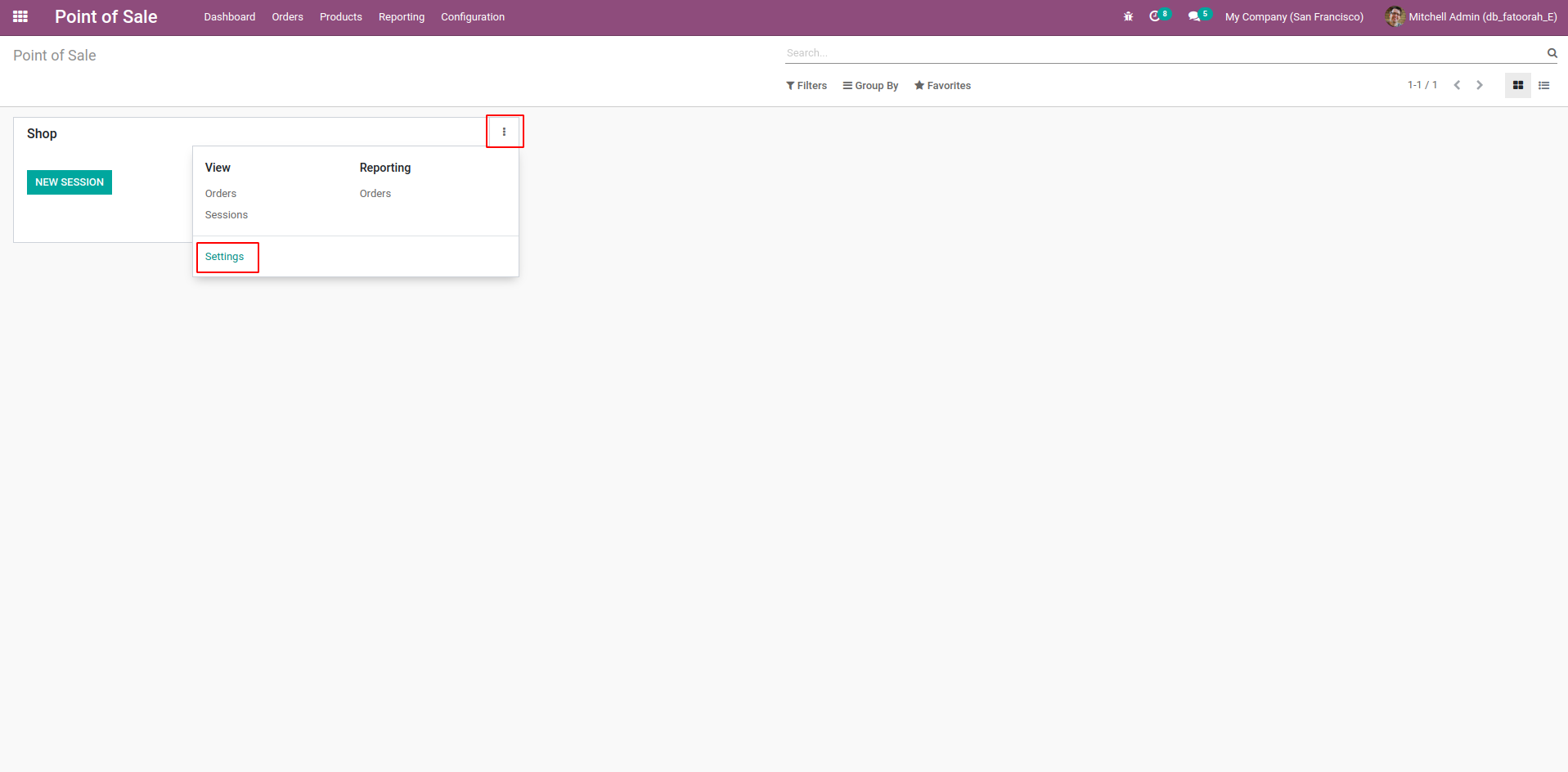The height and width of the screenshot is (772, 1568).
Task: Open activities clock icon with badge 8
Action: (x=1159, y=16)
